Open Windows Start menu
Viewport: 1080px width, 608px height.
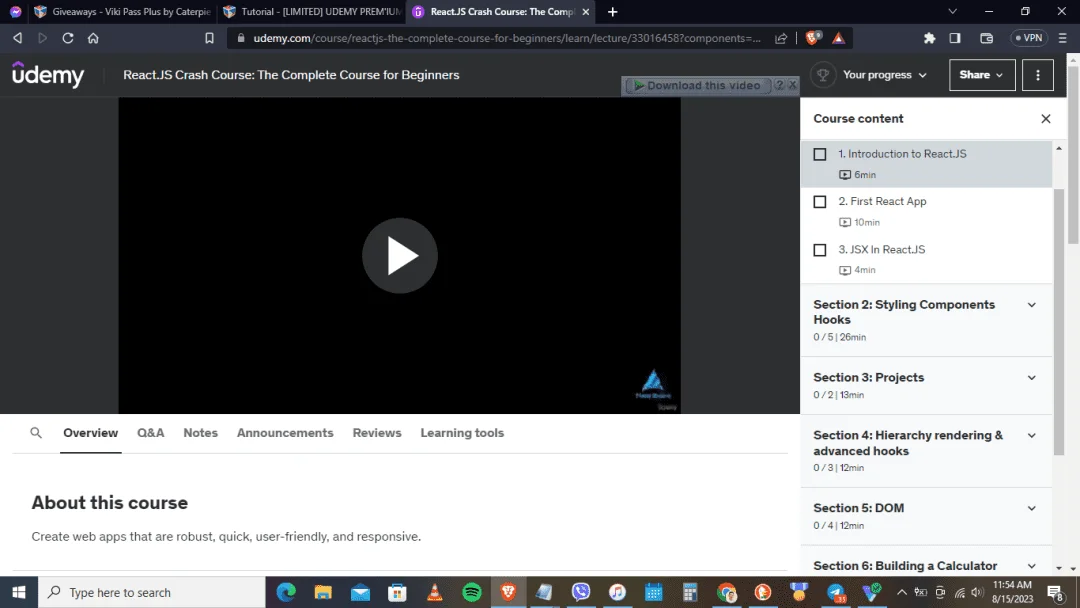(19, 592)
